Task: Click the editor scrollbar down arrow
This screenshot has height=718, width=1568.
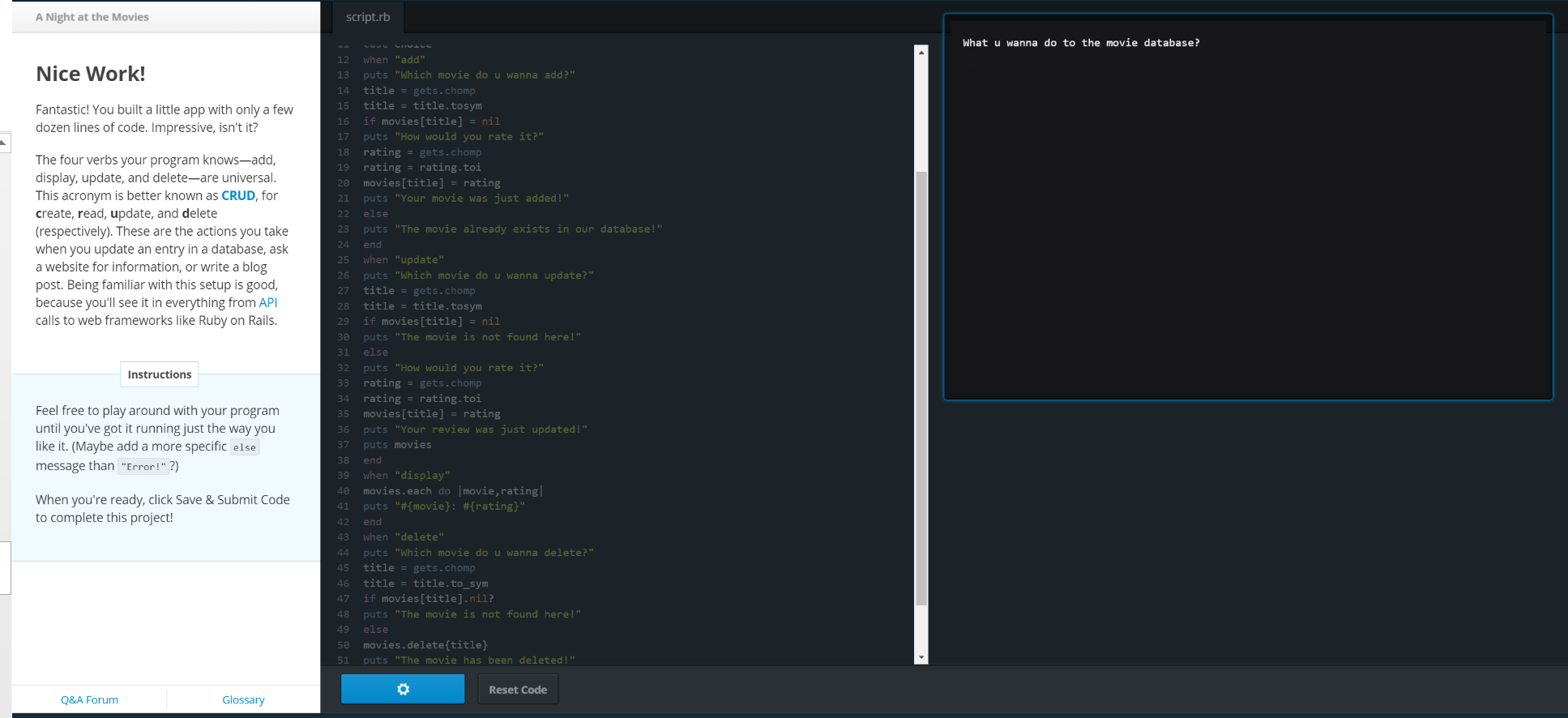Action: click(921, 657)
